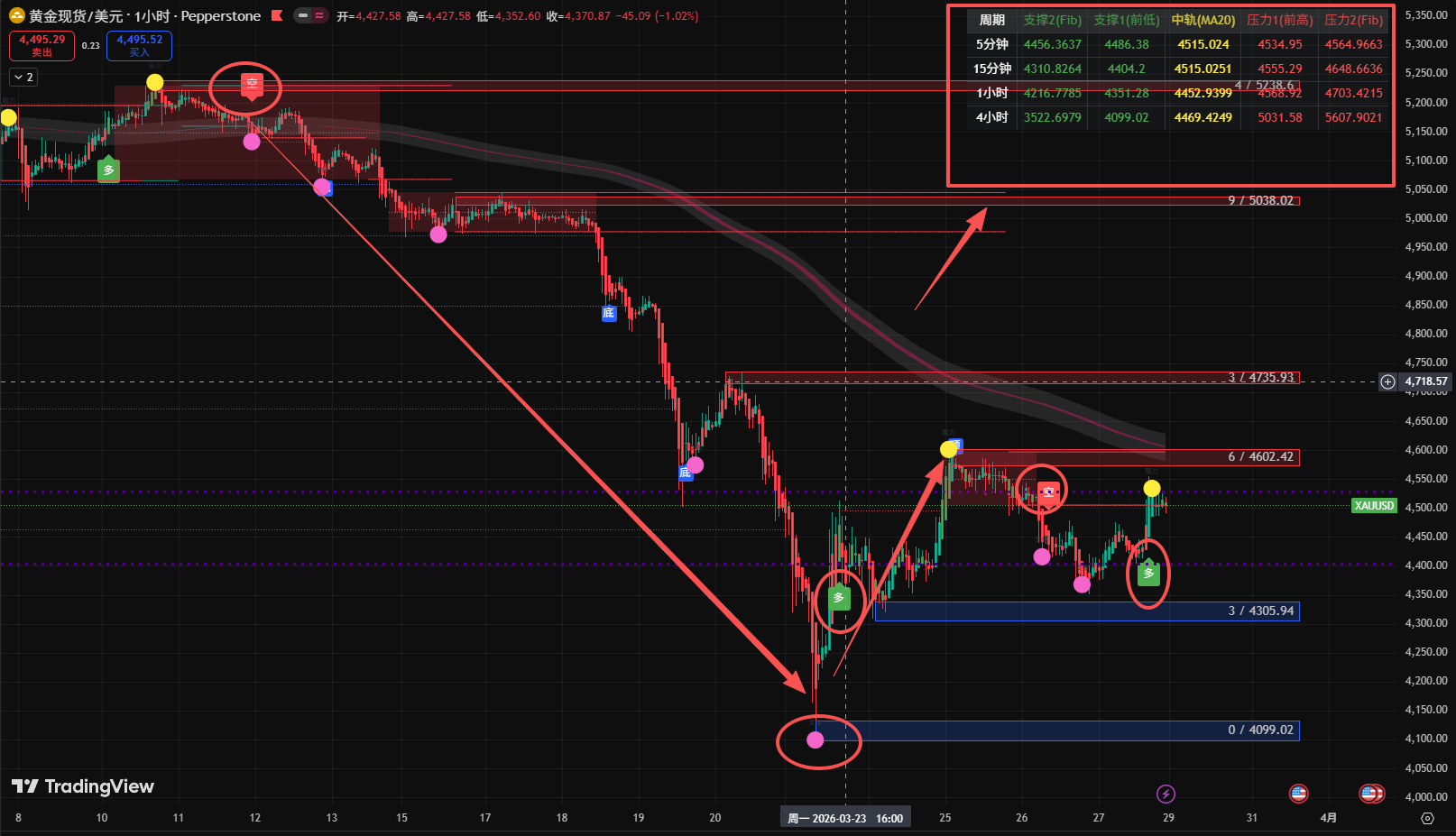1456x836 pixels.
Task: Click the red flag icon beside Pepperstone
Action: tap(277, 16)
